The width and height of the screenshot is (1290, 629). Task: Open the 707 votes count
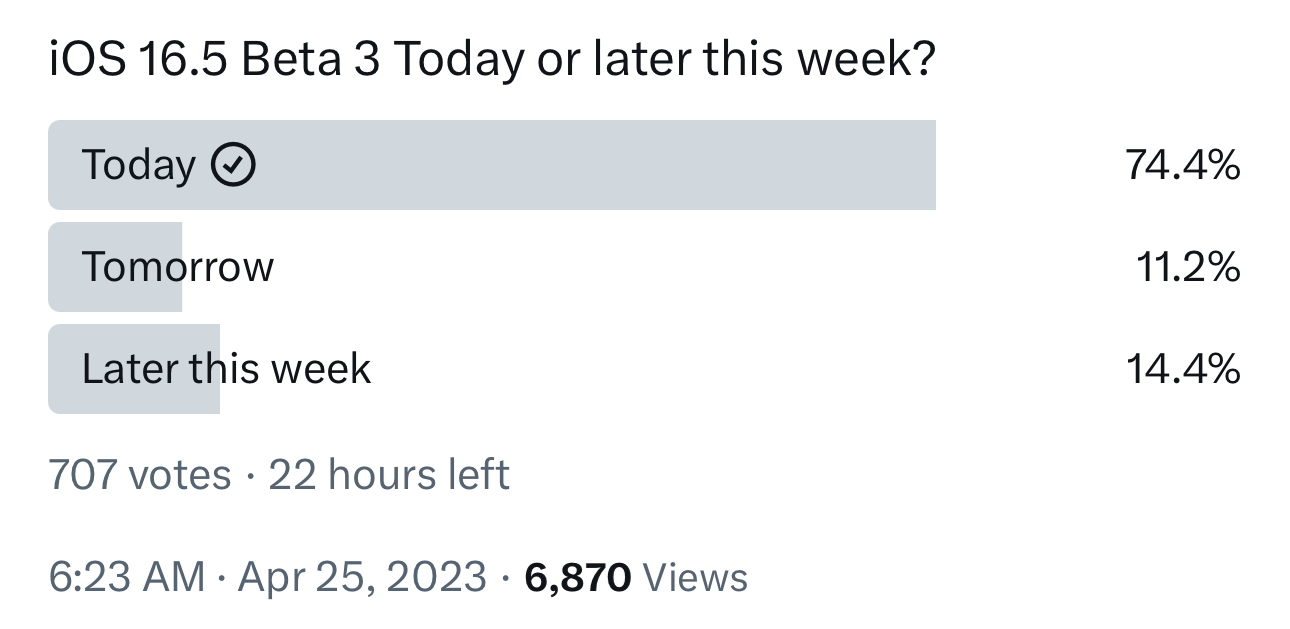(139, 474)
